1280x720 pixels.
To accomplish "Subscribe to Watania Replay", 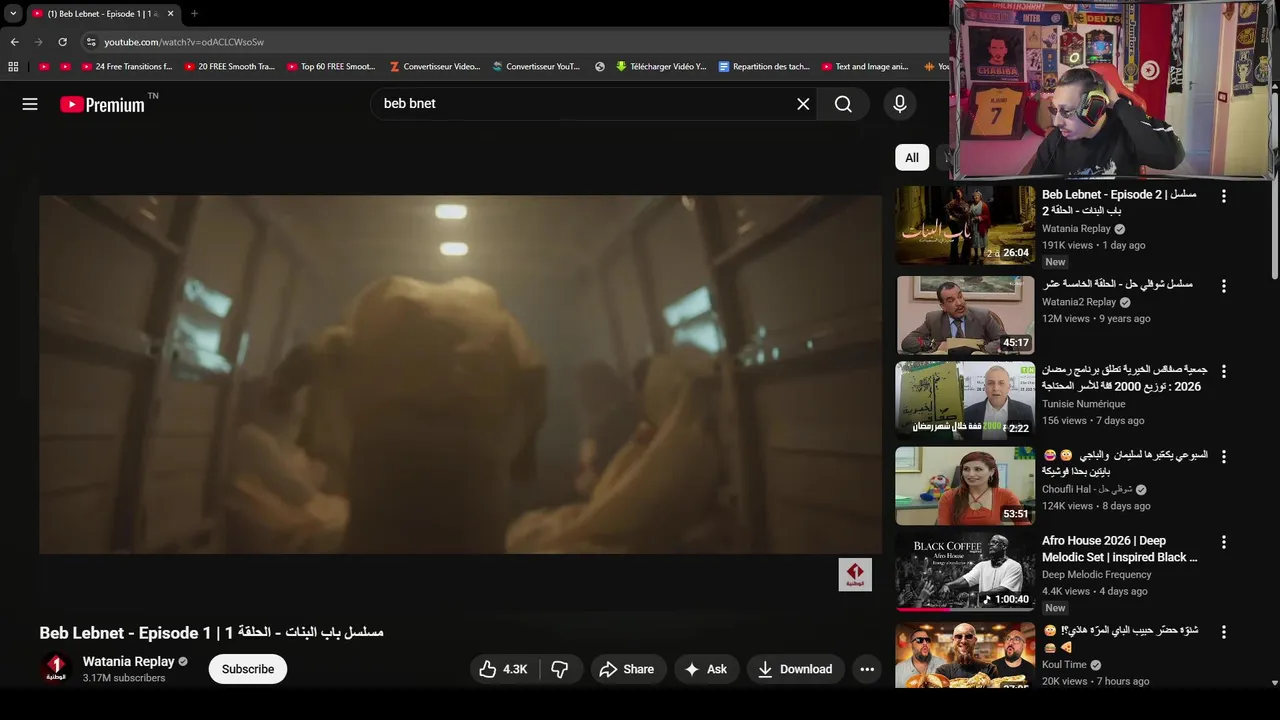I will pos(248,669).
